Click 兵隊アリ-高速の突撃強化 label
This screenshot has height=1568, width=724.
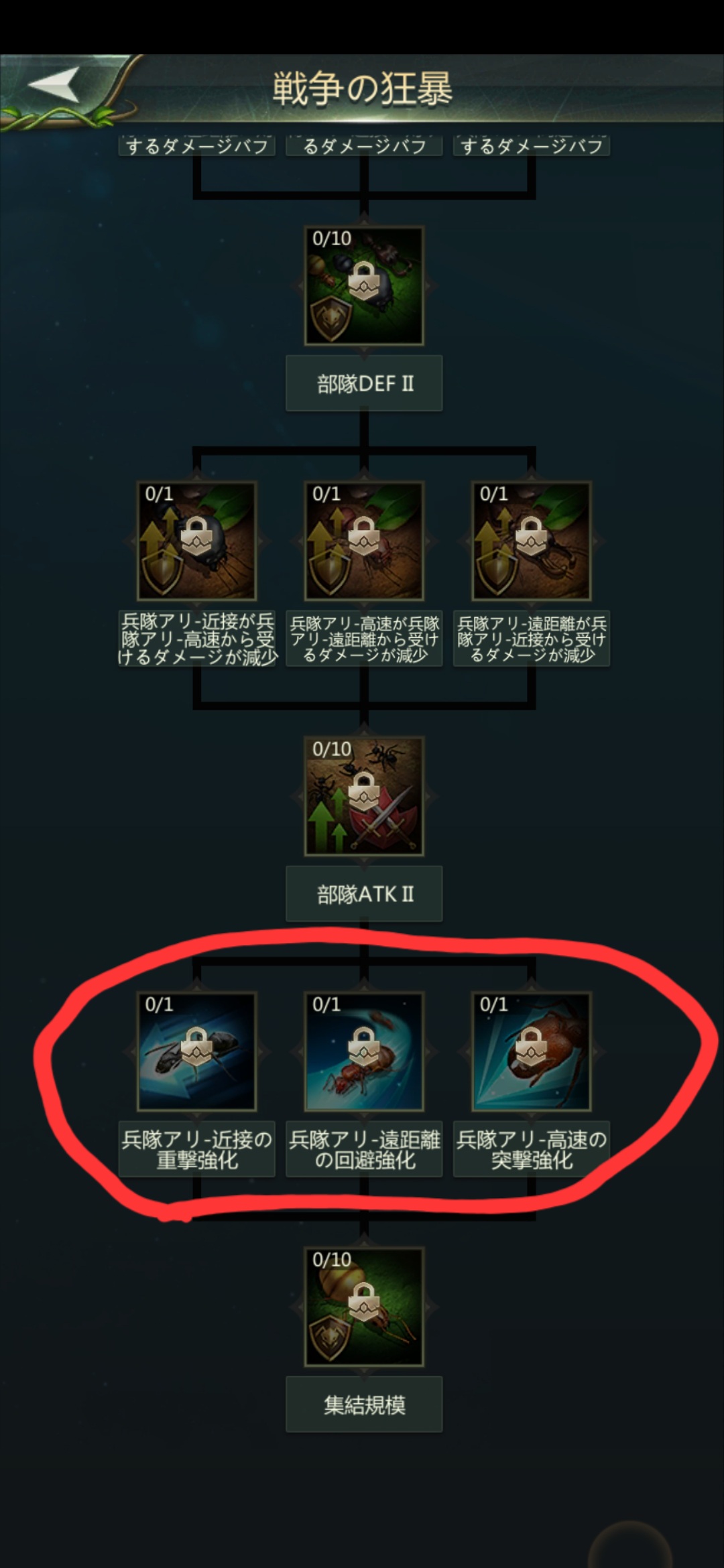pyautogui.click(x=532, y=1149)
